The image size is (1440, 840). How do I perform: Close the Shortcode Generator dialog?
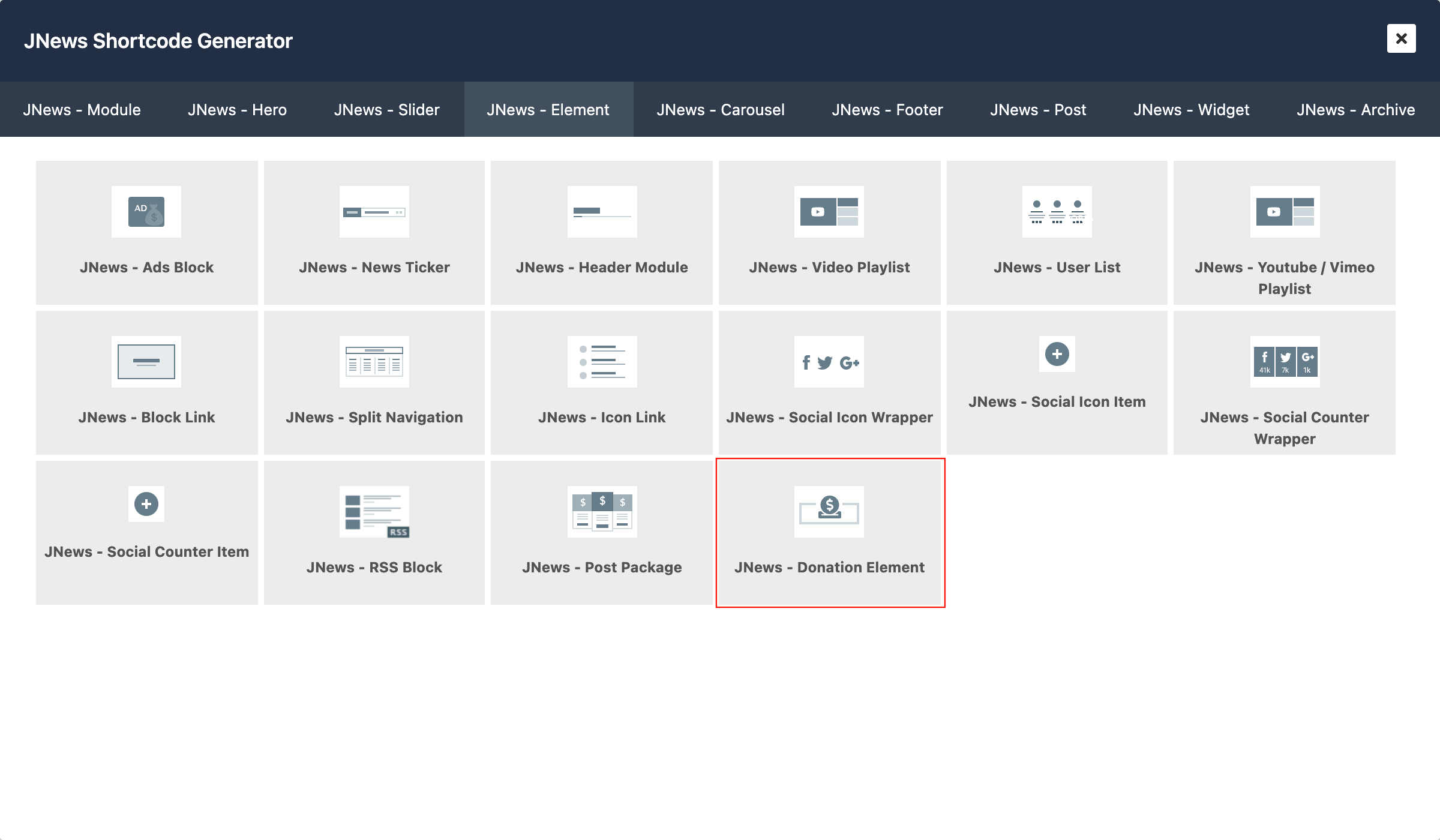coord(1401,38)
